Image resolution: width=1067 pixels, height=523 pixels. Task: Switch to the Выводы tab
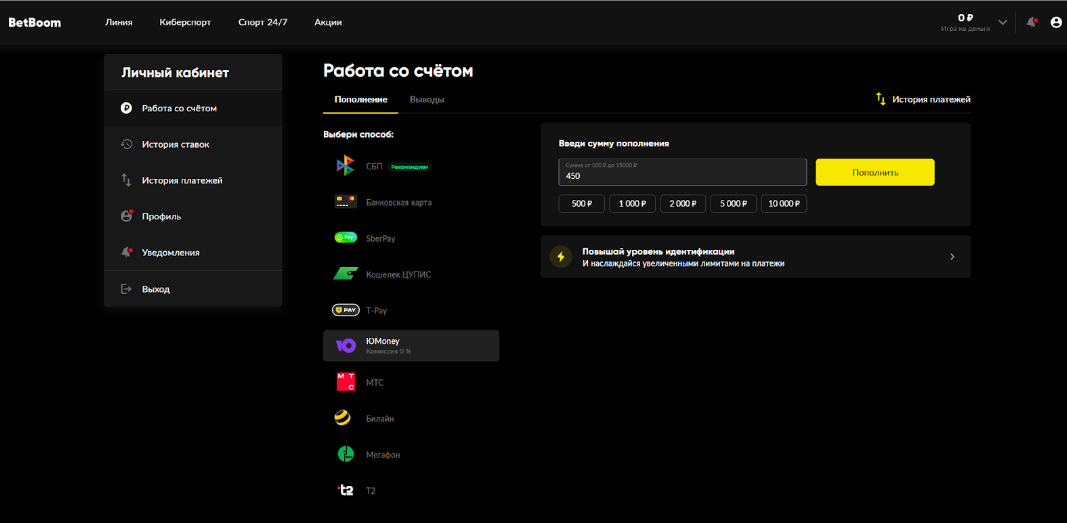[x=427, y=100]
